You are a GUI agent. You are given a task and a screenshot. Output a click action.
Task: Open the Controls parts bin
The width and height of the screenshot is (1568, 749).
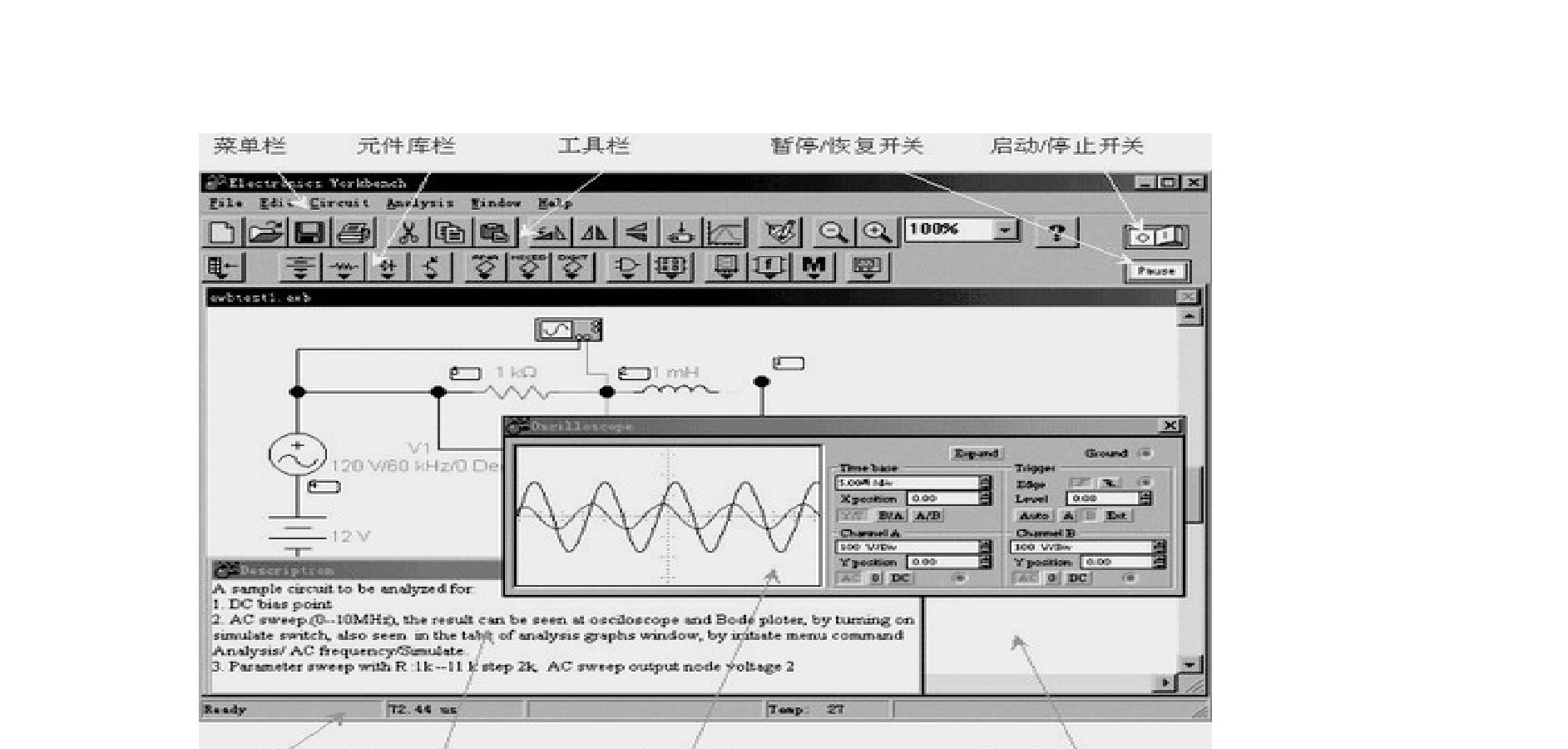tap(769, 268)
